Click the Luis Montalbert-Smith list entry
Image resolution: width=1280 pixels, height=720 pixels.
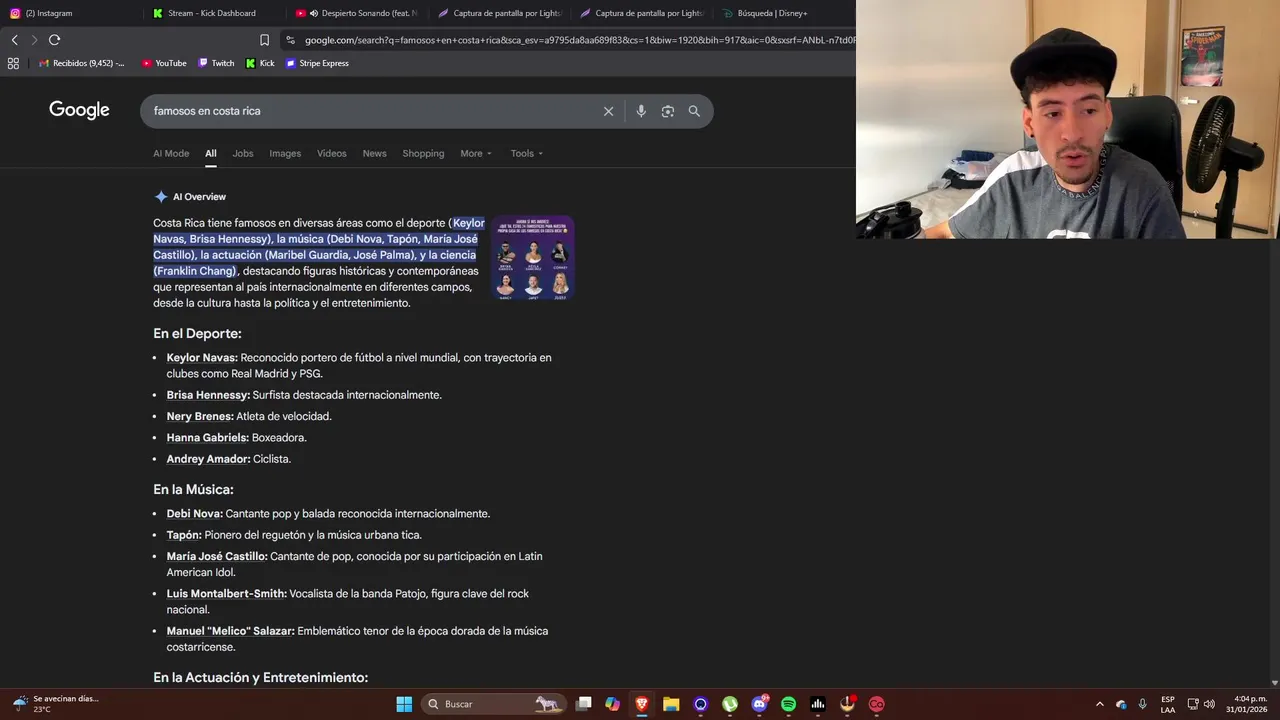227,594
